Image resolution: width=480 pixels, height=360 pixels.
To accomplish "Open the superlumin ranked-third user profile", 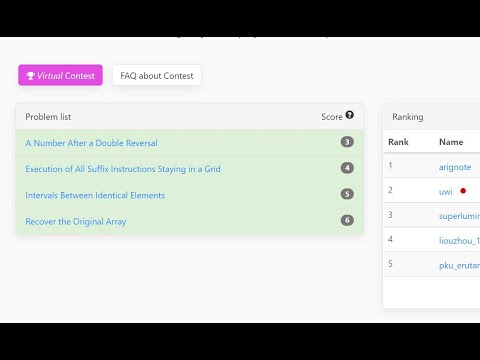I will pyautogui.click(x=459, y=216).
